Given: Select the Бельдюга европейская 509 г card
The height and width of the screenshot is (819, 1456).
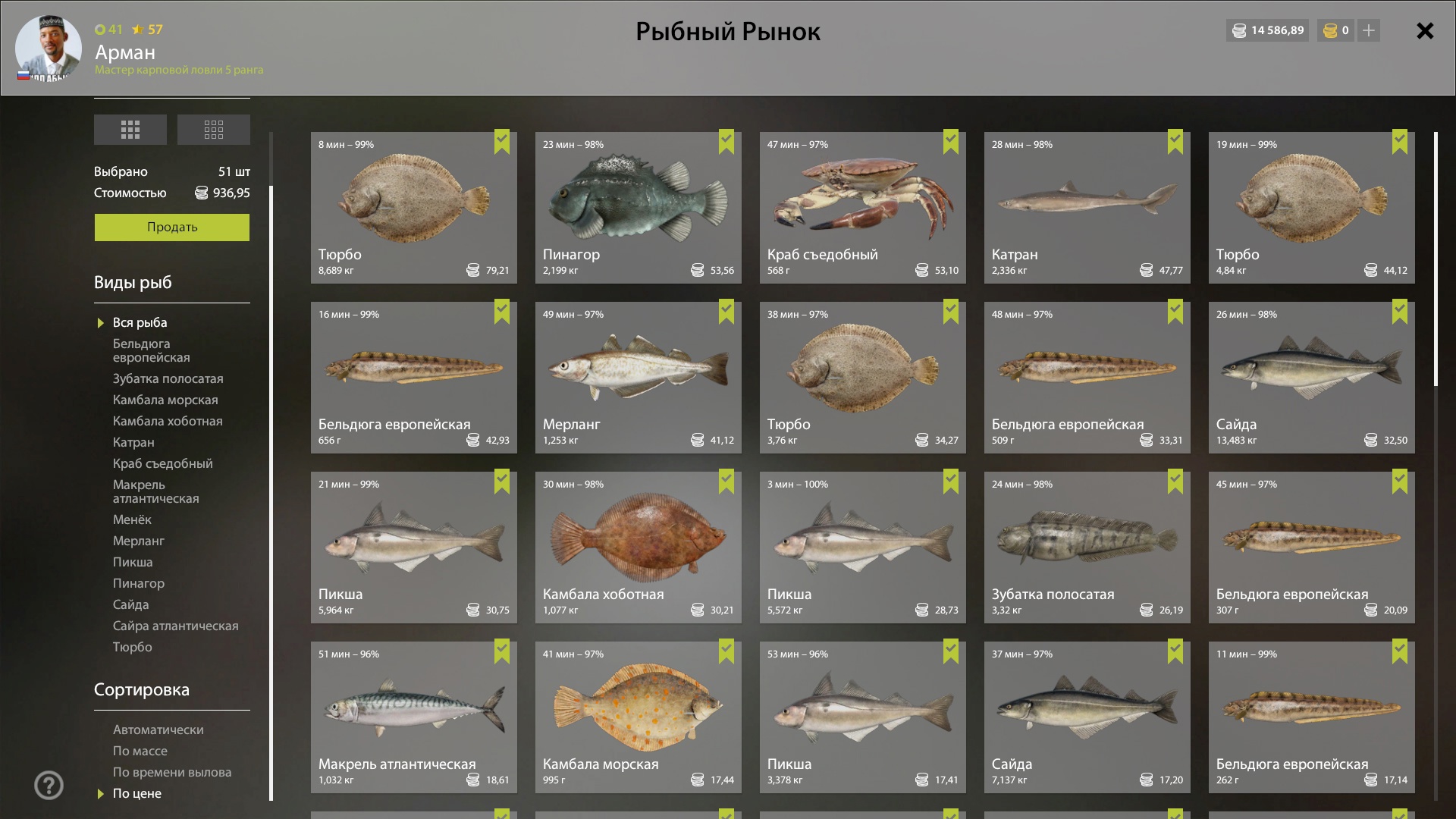Looking at the screenshot, I should pos(1087,378).
